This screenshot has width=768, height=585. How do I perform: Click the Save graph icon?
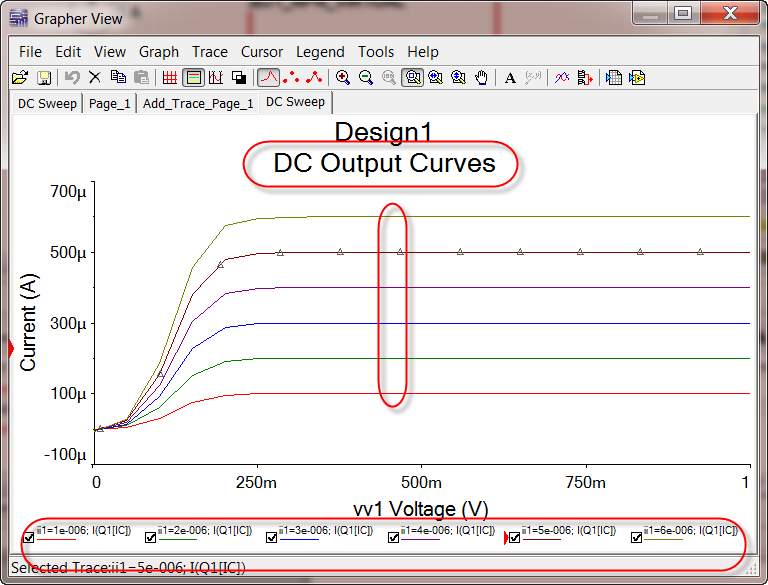(44, 77)
